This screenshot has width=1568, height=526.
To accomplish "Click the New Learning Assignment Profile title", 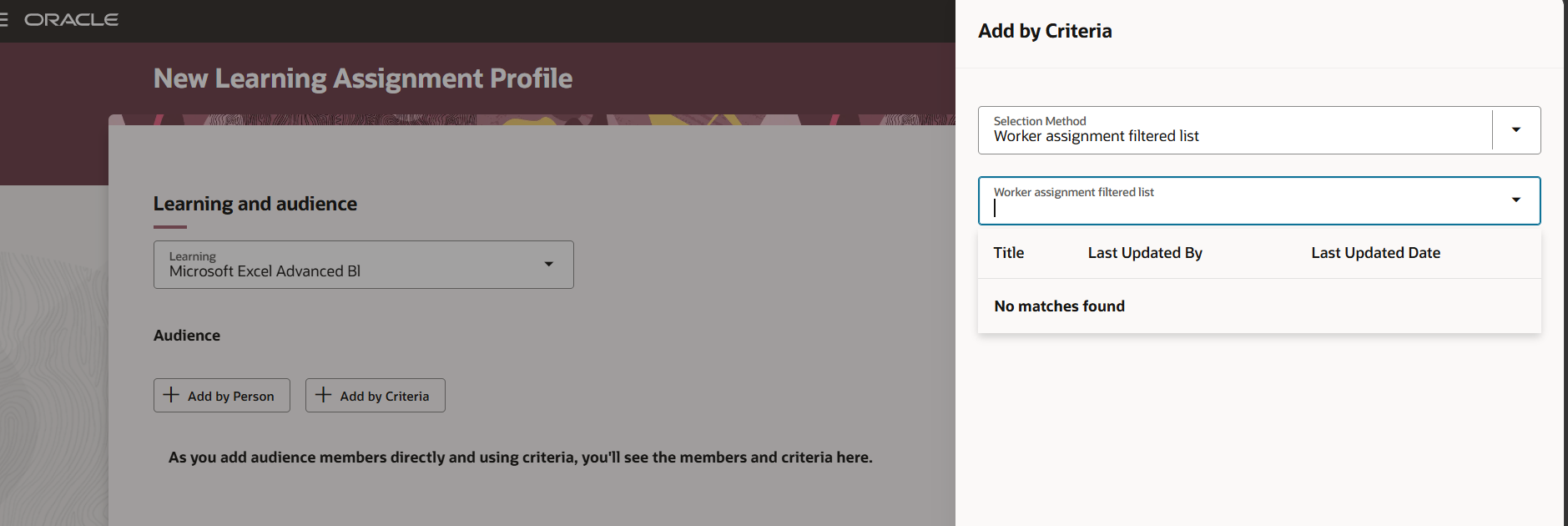I will coord(363,78).
